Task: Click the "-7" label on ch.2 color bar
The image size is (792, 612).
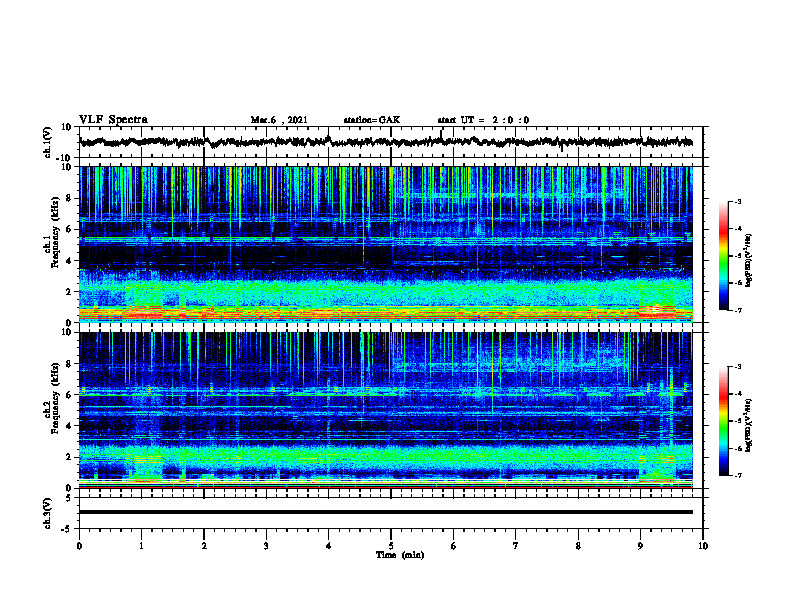Action: [738, 475]
